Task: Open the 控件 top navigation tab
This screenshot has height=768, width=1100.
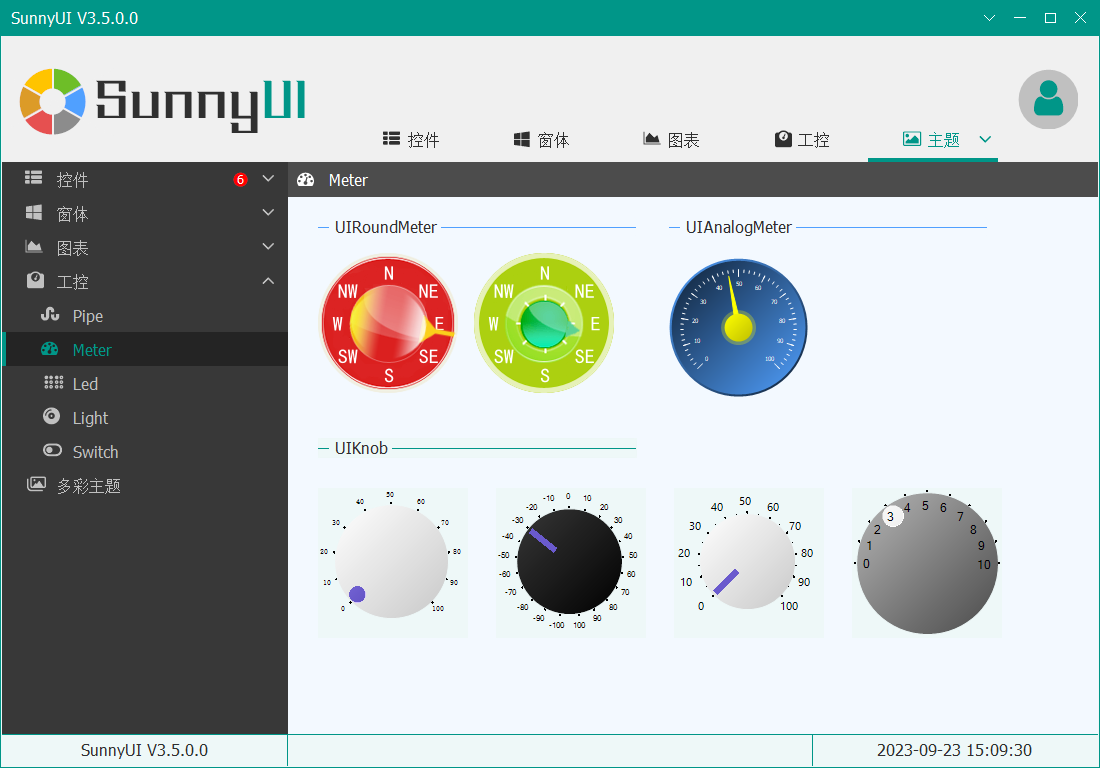Action: click(x=411, y=140)
